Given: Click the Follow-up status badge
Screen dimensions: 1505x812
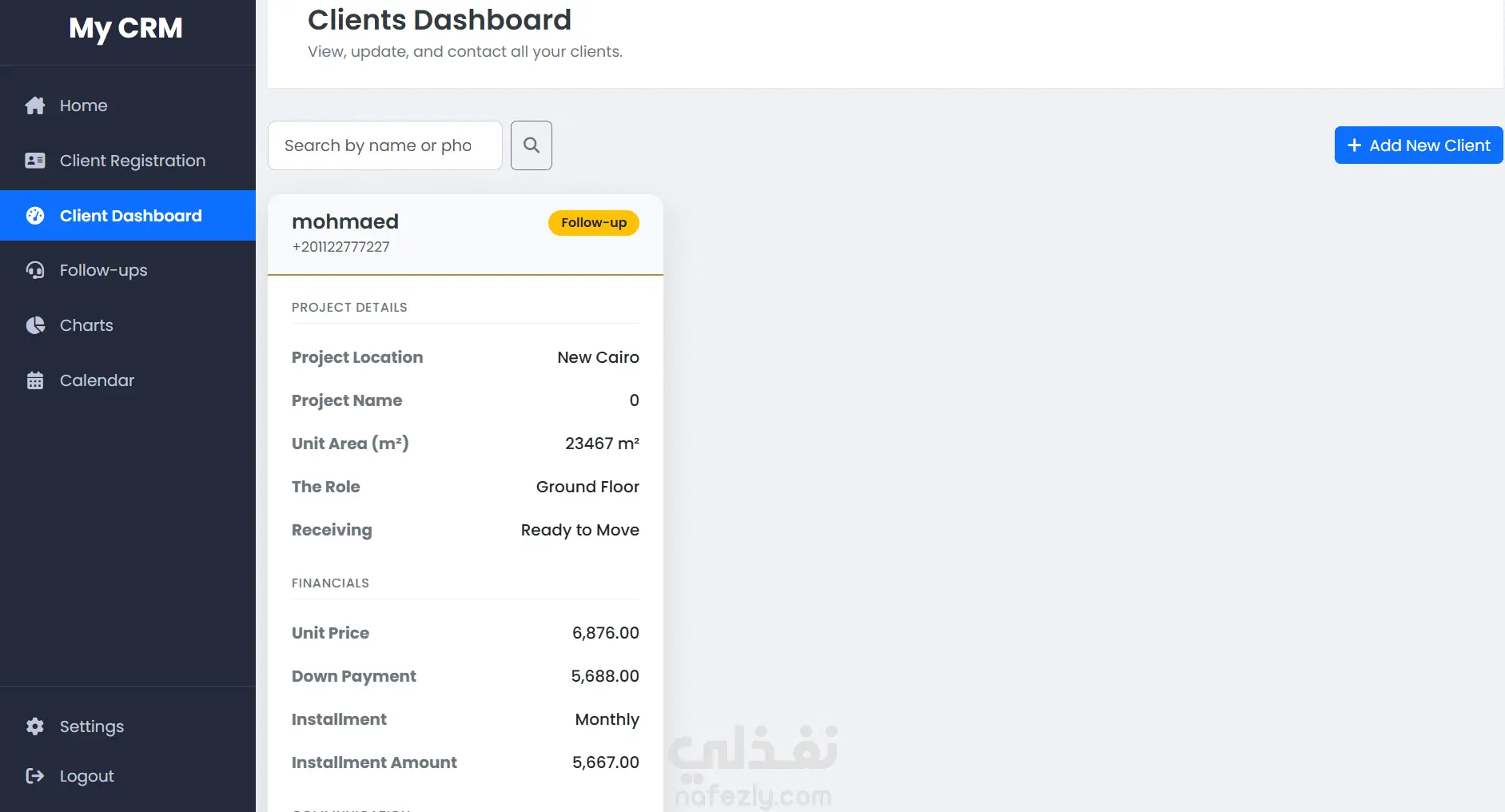Looking at the screenshot, I should click(x=594, y=223).
